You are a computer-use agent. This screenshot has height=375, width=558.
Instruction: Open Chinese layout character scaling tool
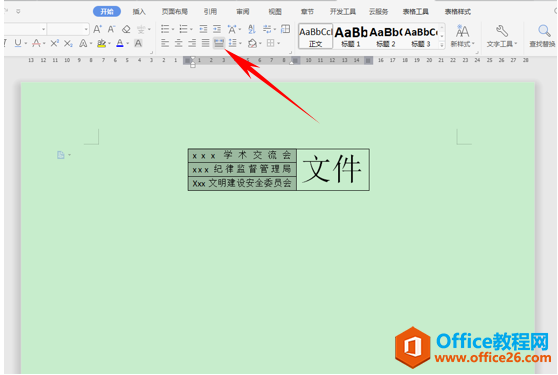pyautogui.click(x=232, y=29)
